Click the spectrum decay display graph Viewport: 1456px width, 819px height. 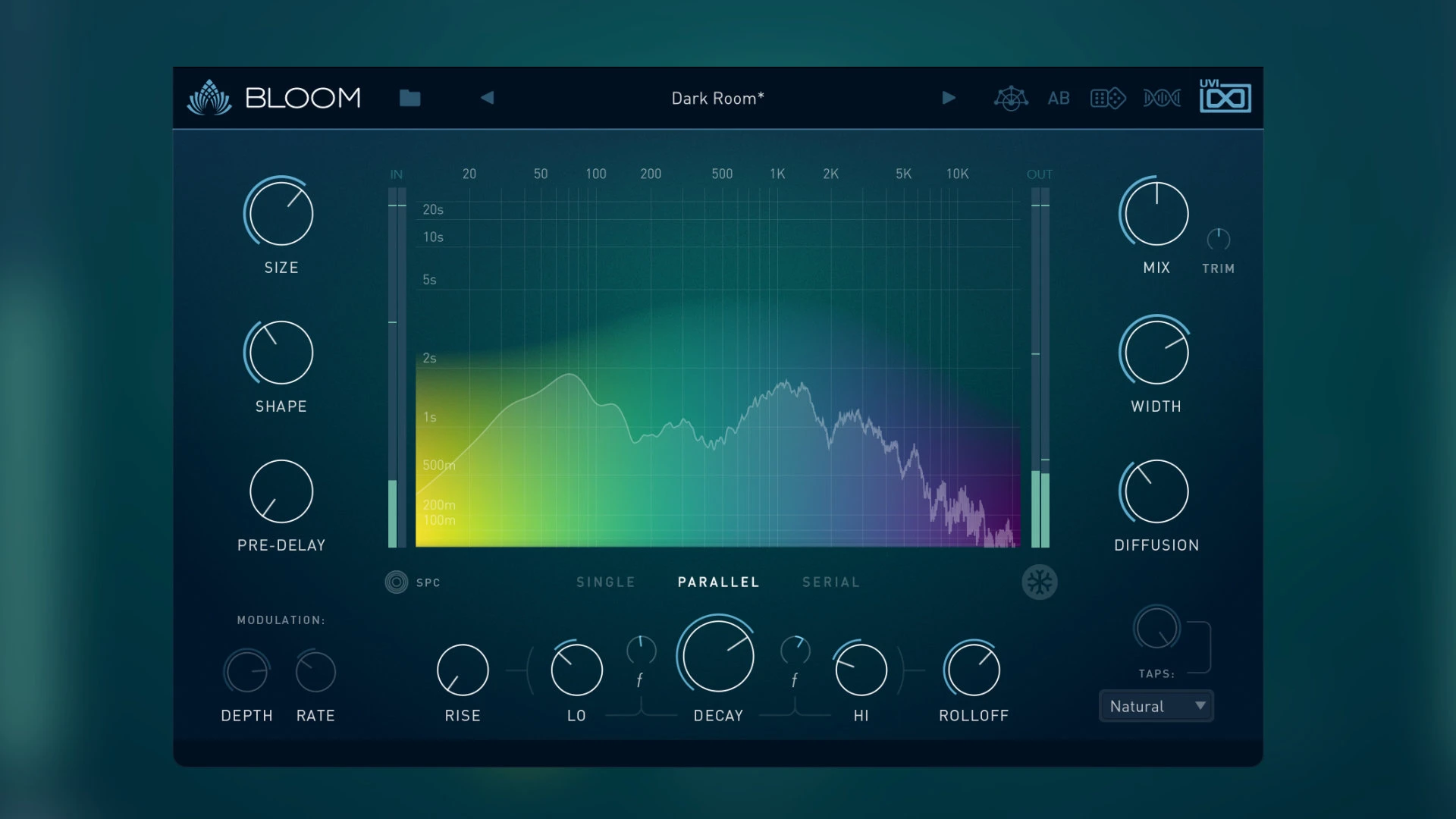coord(717,368)
